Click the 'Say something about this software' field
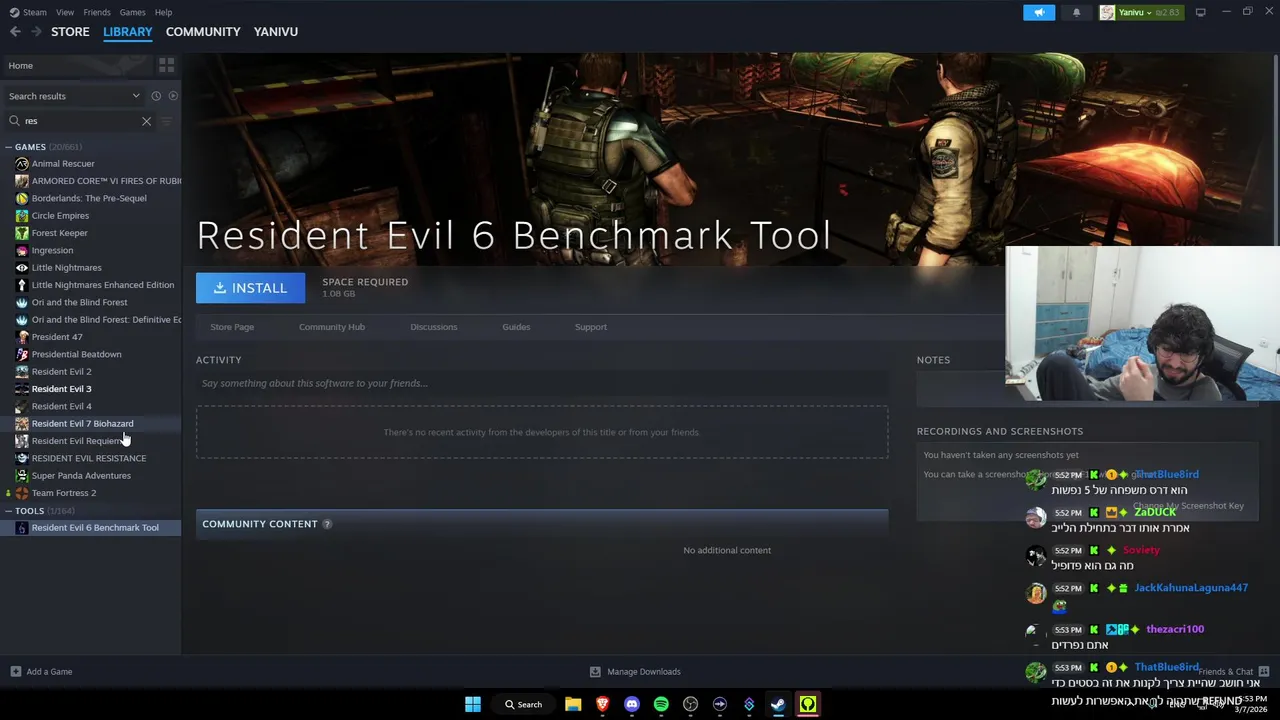The height and width of the screenshot is (720, 1280). [542, 383]
